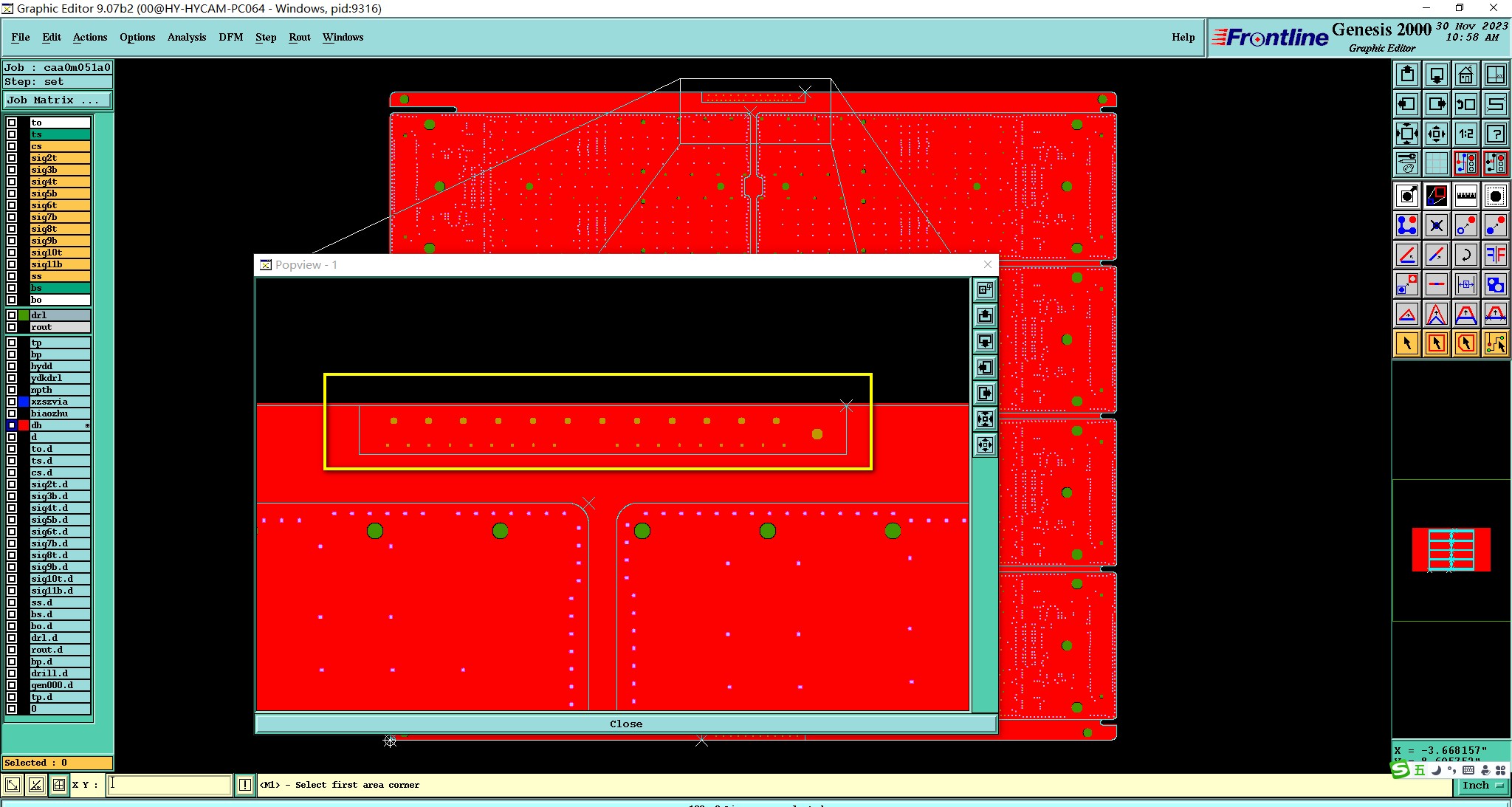Click the X Y coordinate input field
Viewport: 1512px width, 807px height.
tap(170, 785)
